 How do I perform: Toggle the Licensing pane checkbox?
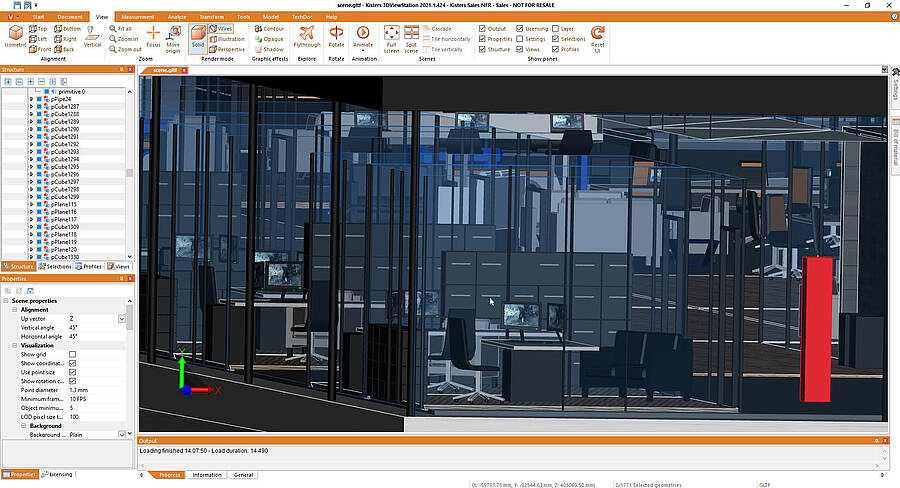click(519, 29)
